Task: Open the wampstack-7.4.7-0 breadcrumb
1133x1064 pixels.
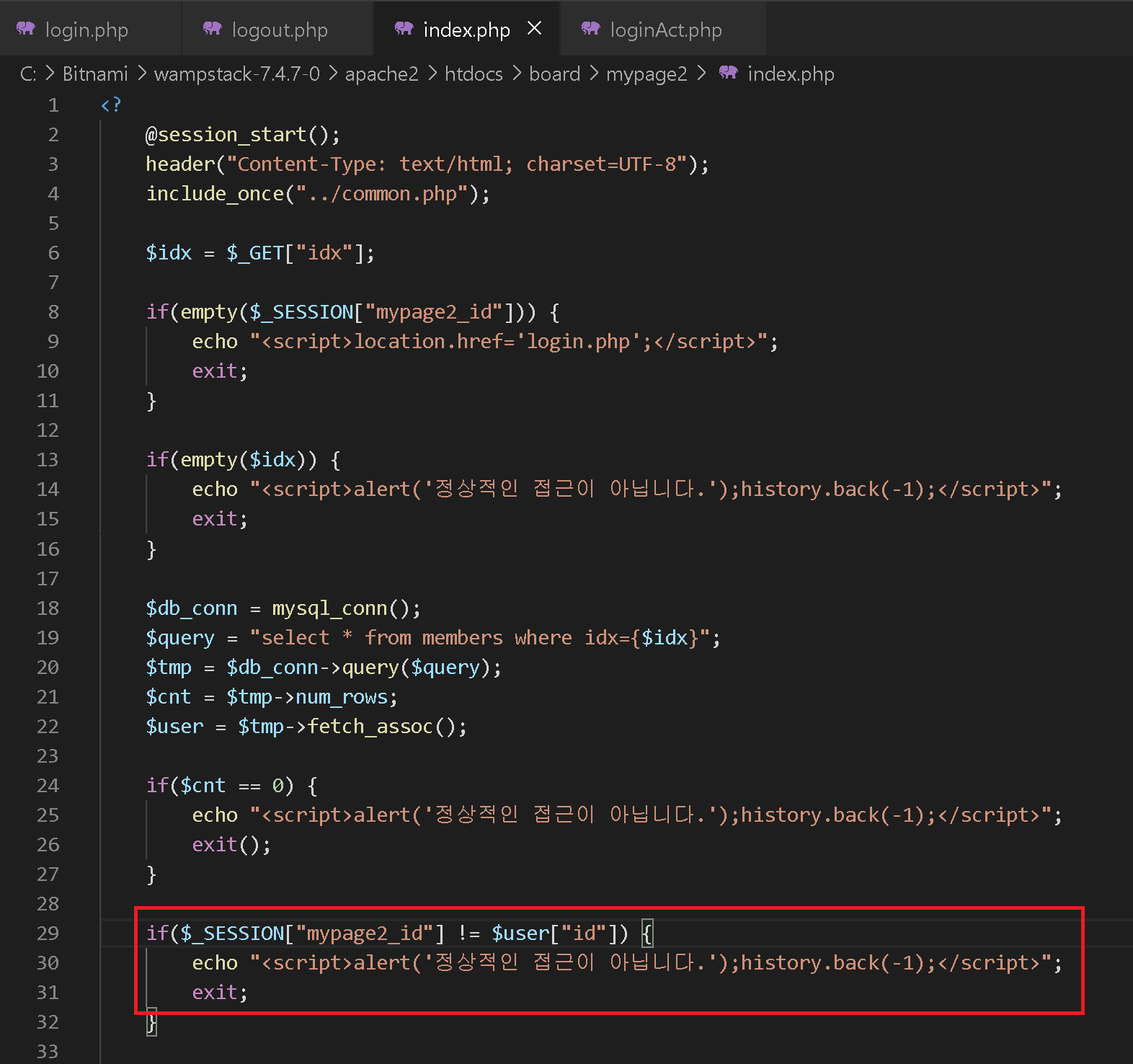Action: (237, 74)
